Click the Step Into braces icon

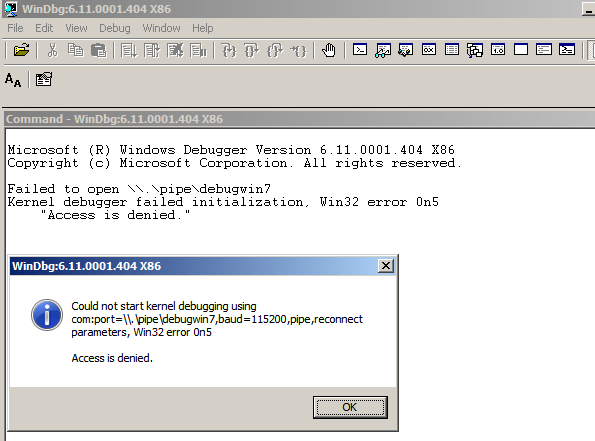229,50
